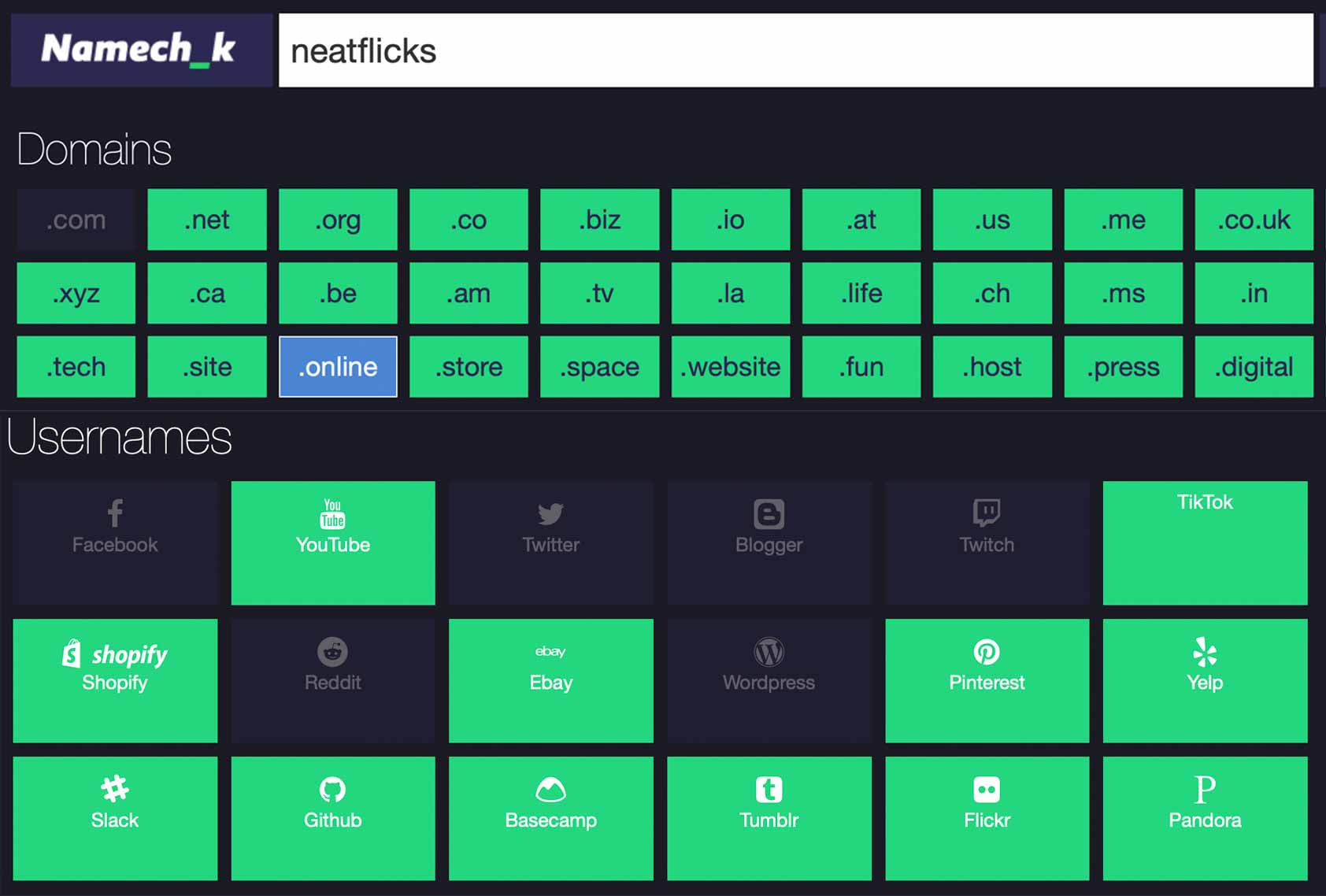Image resolution: width=1326 pixels, height=896 pixels.
Task: Select the .ch domain tile
Action: tap(992, 293)
